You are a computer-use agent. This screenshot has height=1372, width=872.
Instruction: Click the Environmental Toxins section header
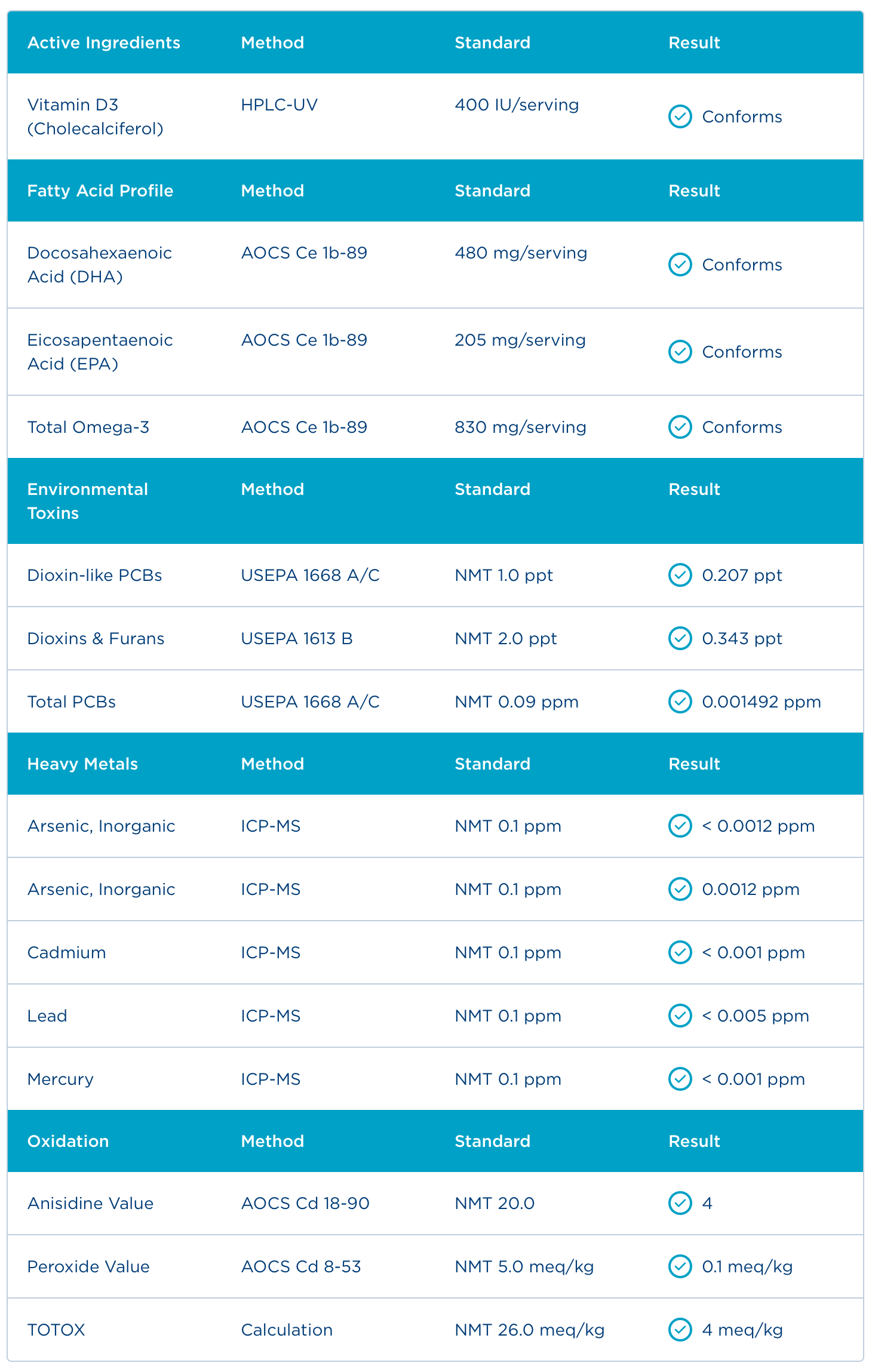tap(87, 501)
